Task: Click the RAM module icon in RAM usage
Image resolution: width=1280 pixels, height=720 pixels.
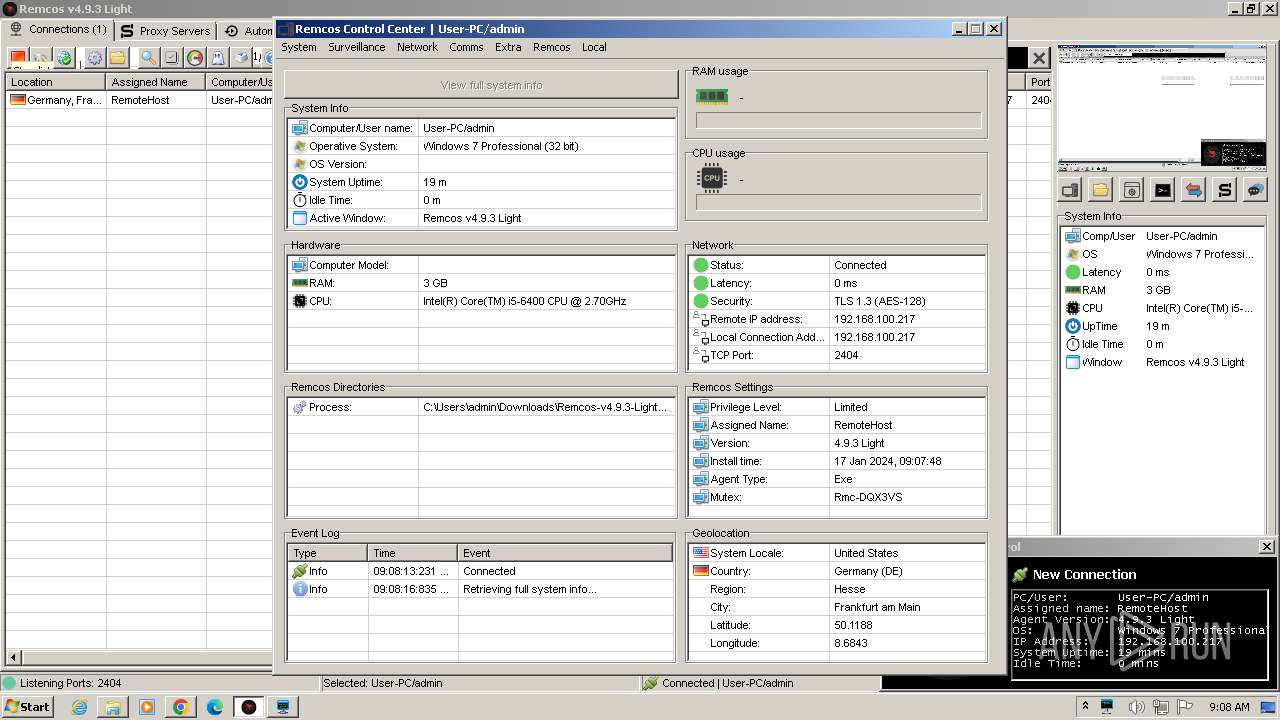Action: tap(712, 96)
